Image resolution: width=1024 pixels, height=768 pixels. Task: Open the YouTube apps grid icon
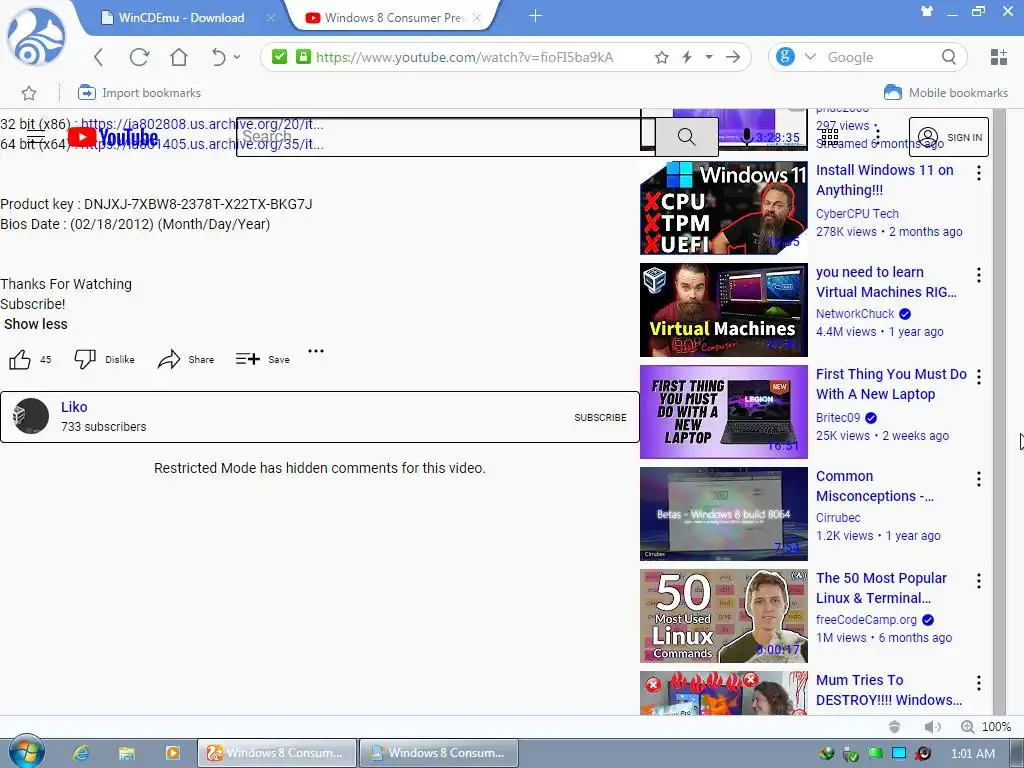click(x=829, y=137)
